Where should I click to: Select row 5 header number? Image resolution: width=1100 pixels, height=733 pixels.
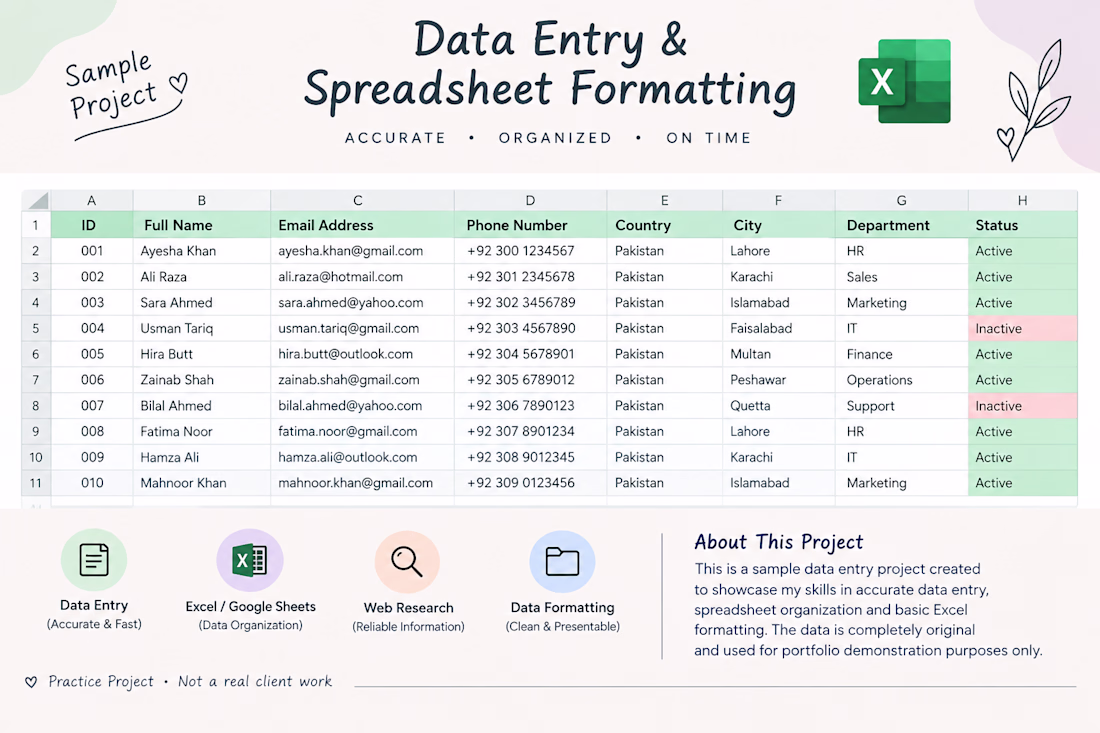(36, 328)
